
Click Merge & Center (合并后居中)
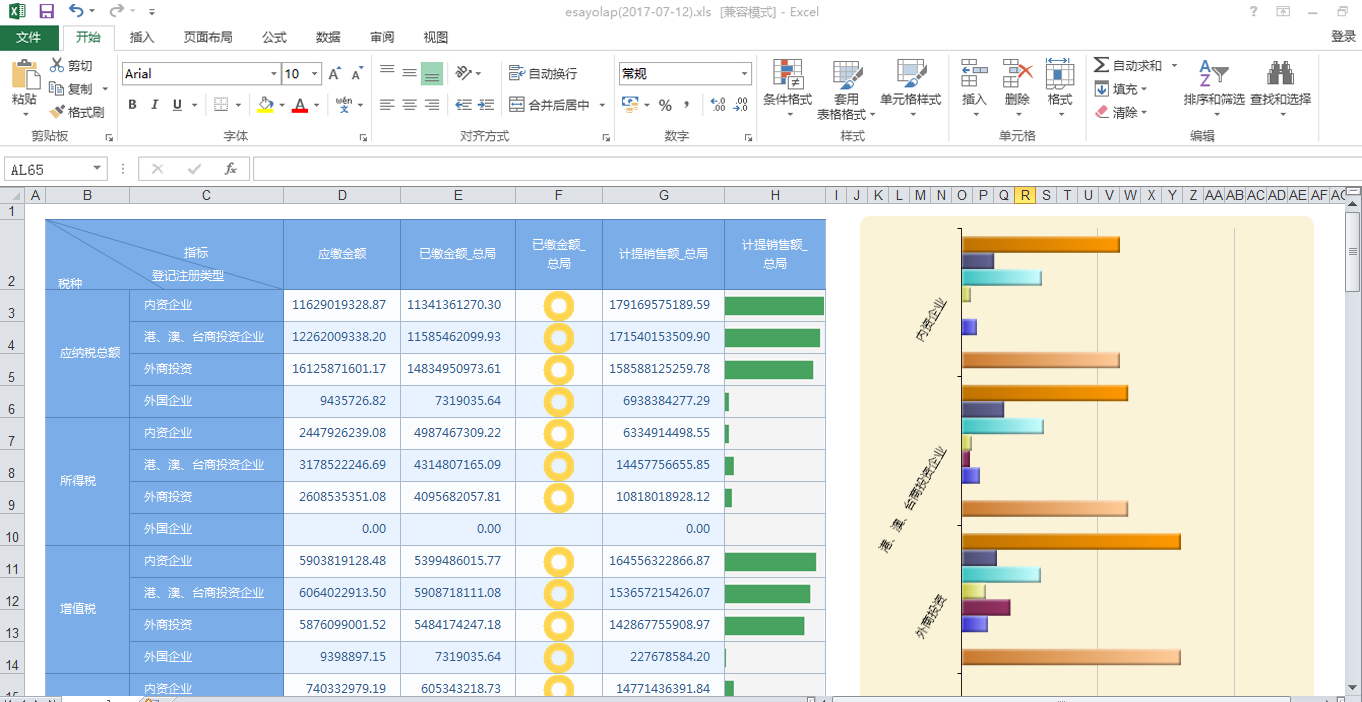(x=549, y=105)
